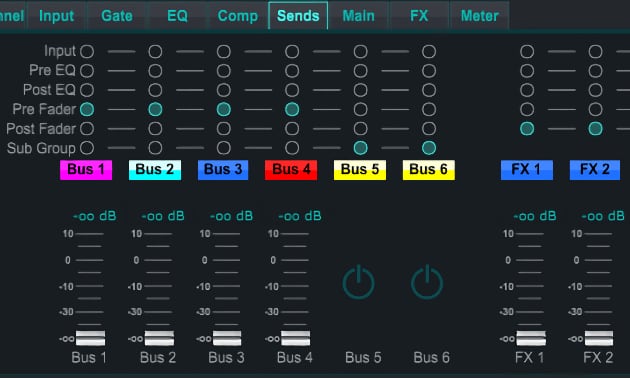Screen dimensions: 630x378
Task: Select Sub Group for Bus 4
Action: [x=292, y=148]
